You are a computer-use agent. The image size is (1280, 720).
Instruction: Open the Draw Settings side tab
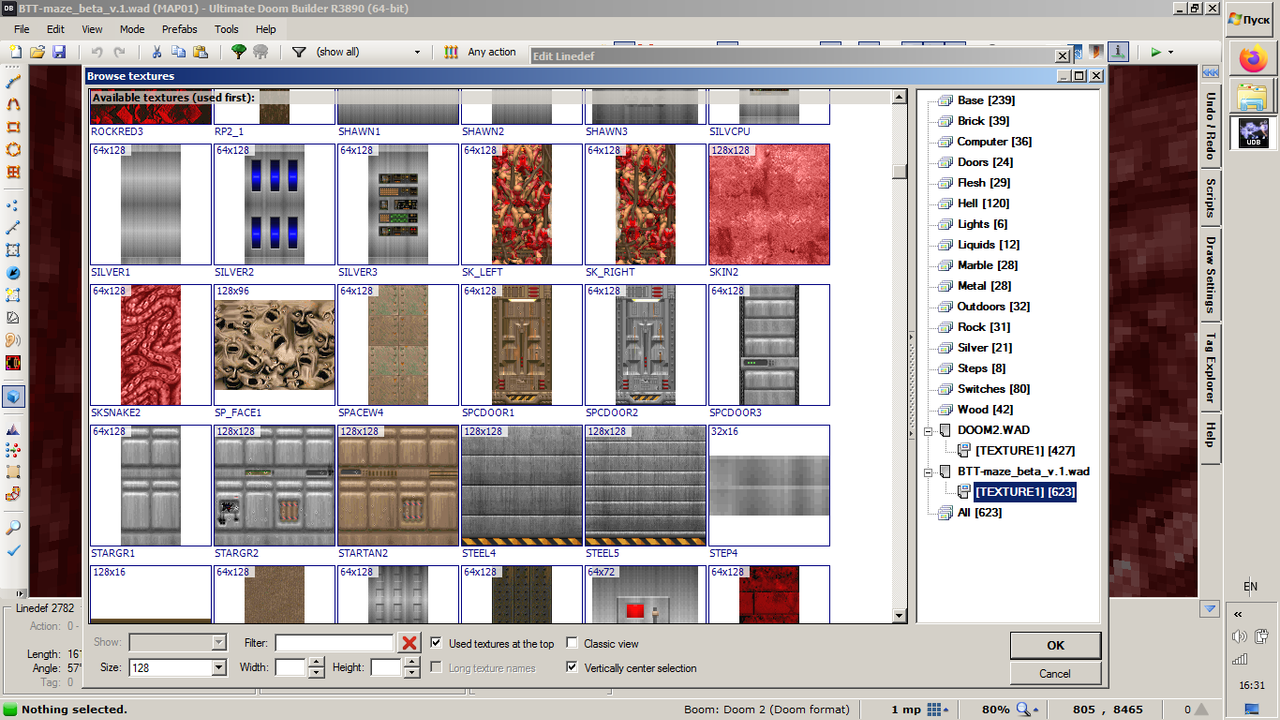(1210, 275)
